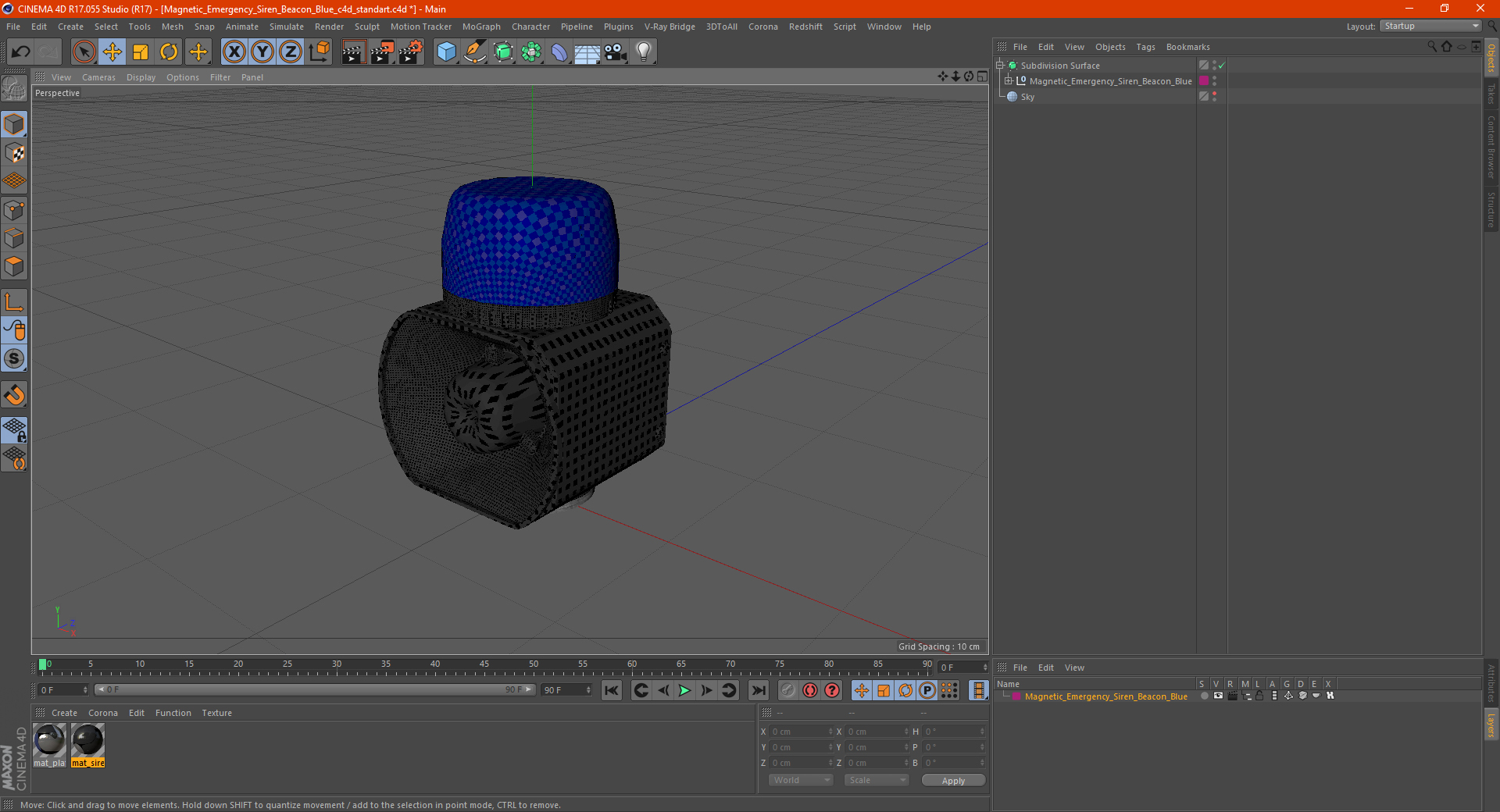This screenshot has width=1500, height=812.
Task: Add a Light object
Action: point(644,52)
